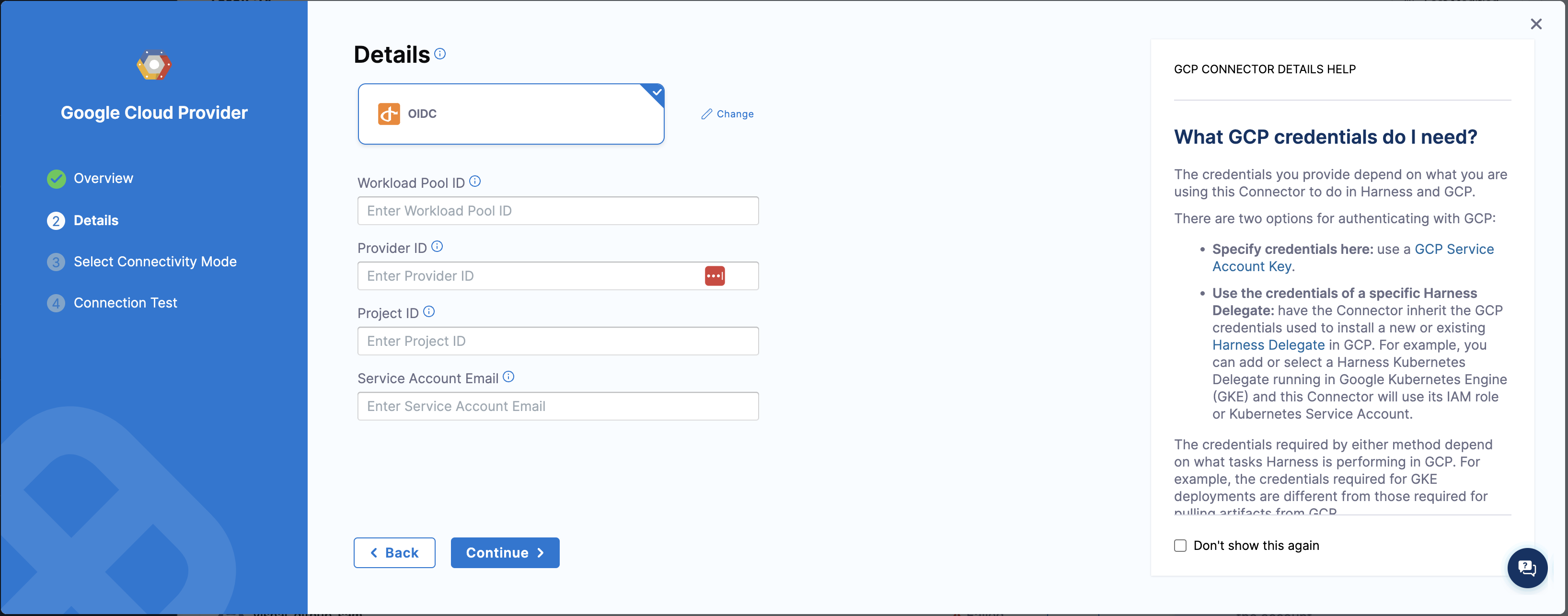This screenshot has height=616, width=1568.
Task: Click the Project ID info icon
Action: (429, 312)
